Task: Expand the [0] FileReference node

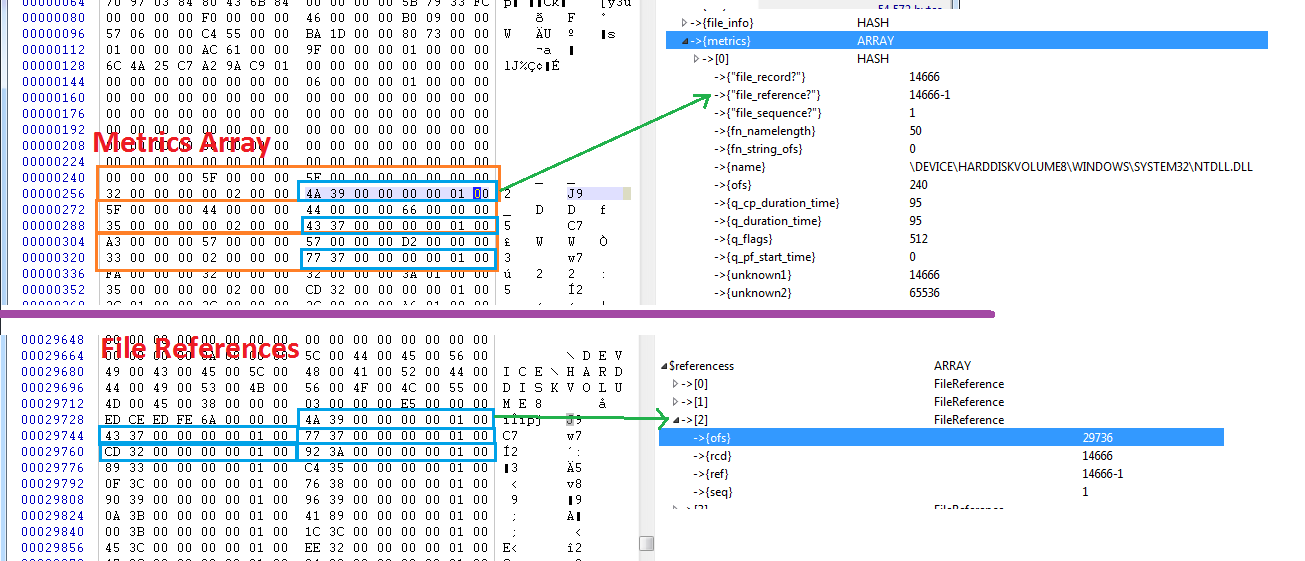Action: coord(676,384)
